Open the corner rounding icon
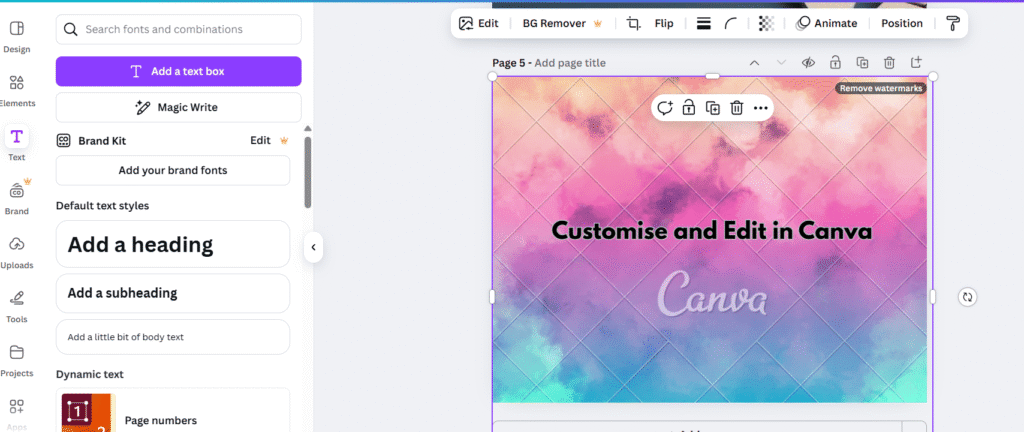 (x=731, y=23)
